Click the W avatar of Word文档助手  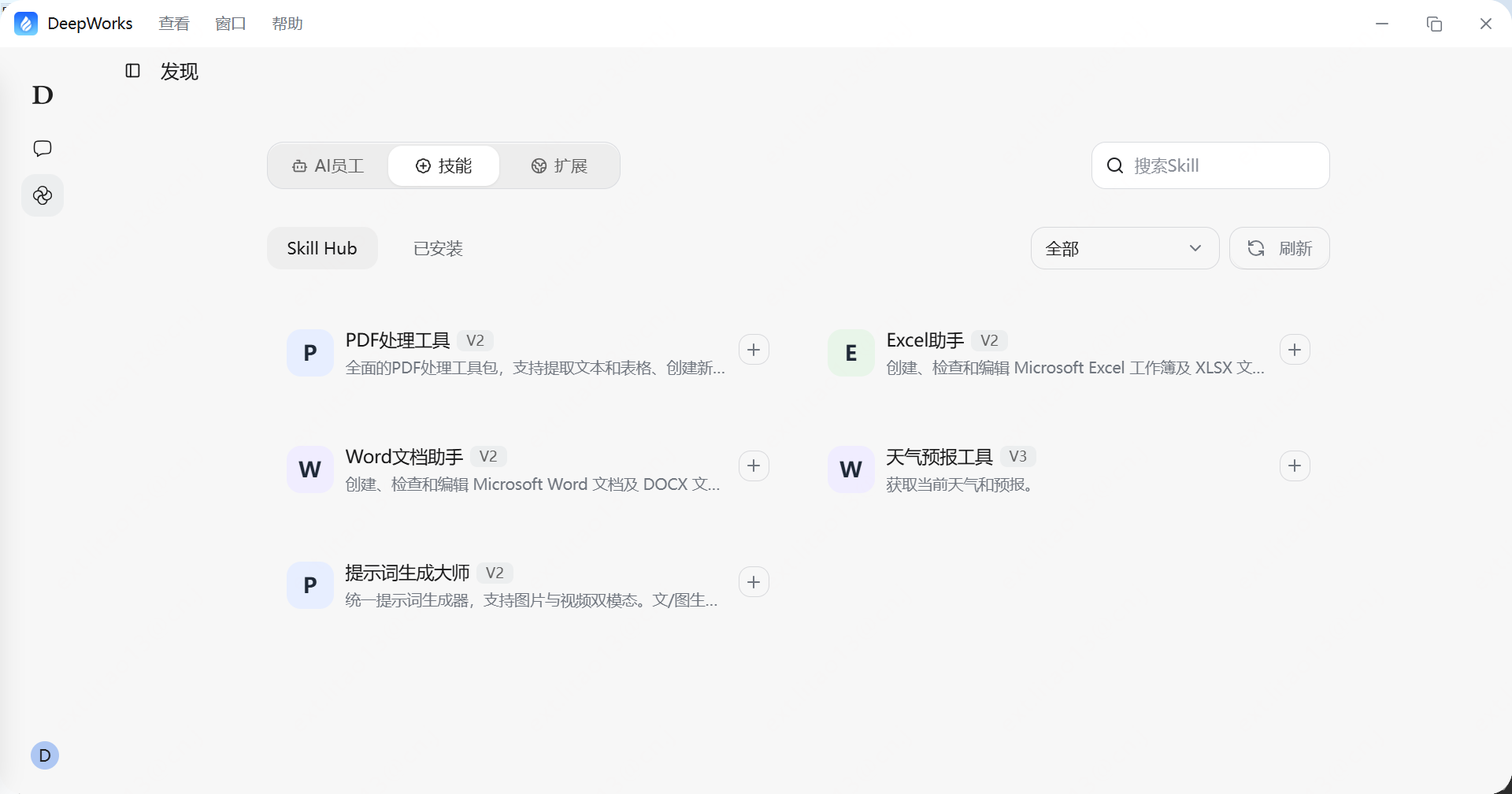tap(310, 469)
